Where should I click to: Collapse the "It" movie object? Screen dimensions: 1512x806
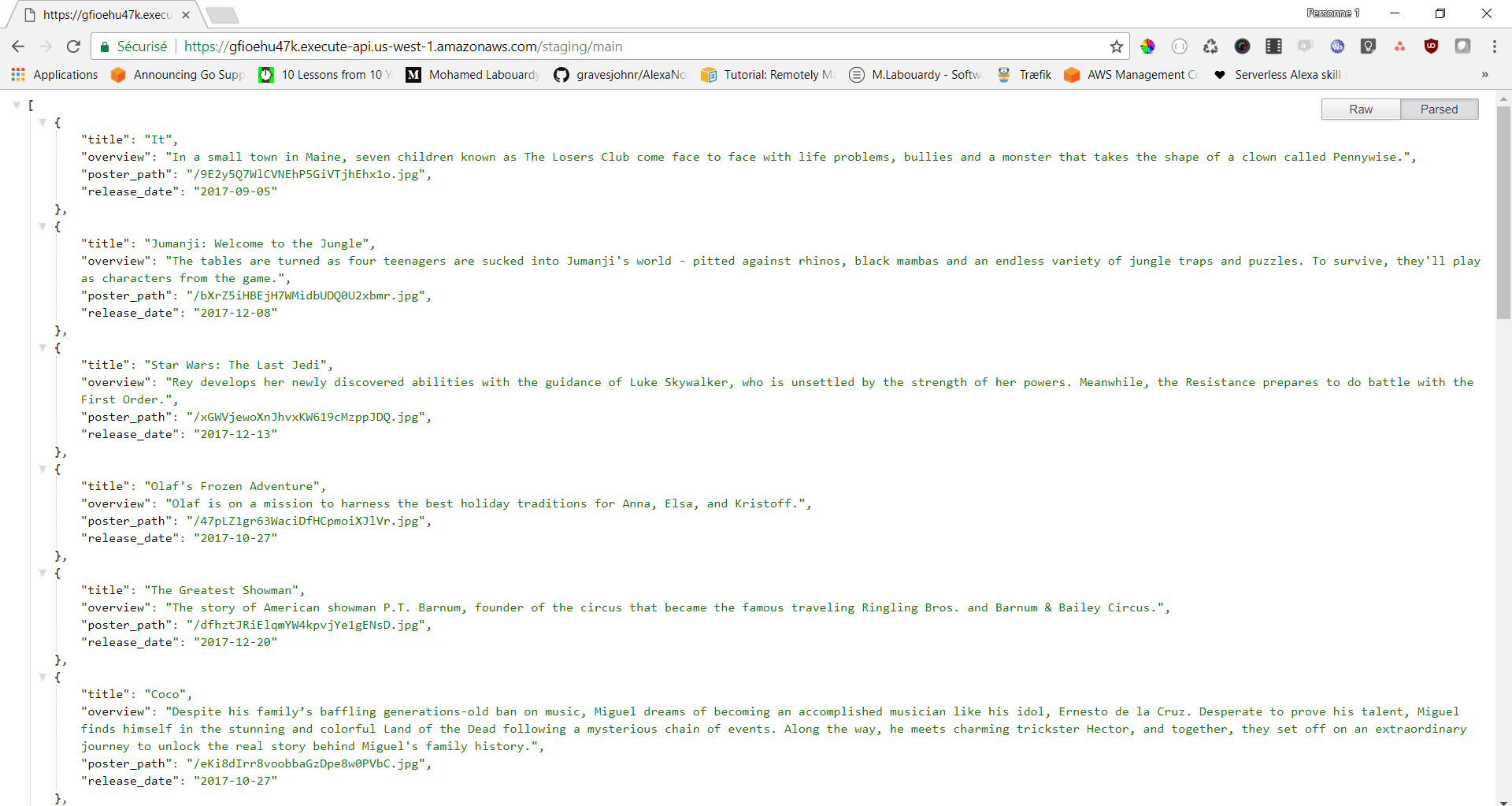[43, 122]
